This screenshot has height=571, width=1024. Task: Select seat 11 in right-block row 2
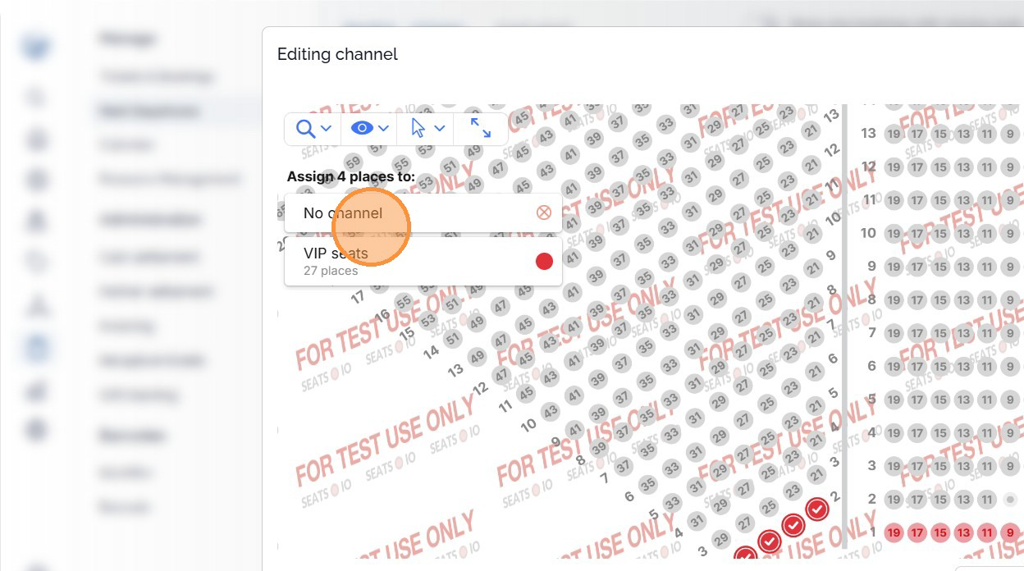coord(987,499)
